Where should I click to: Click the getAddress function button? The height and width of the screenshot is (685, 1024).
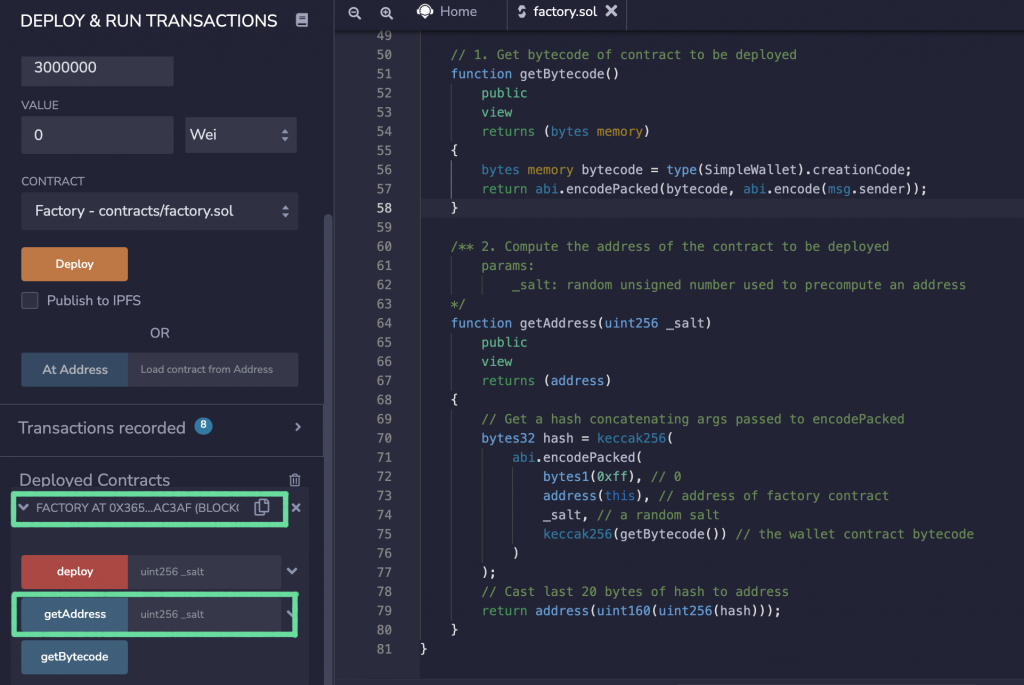(x=74, y=614)
